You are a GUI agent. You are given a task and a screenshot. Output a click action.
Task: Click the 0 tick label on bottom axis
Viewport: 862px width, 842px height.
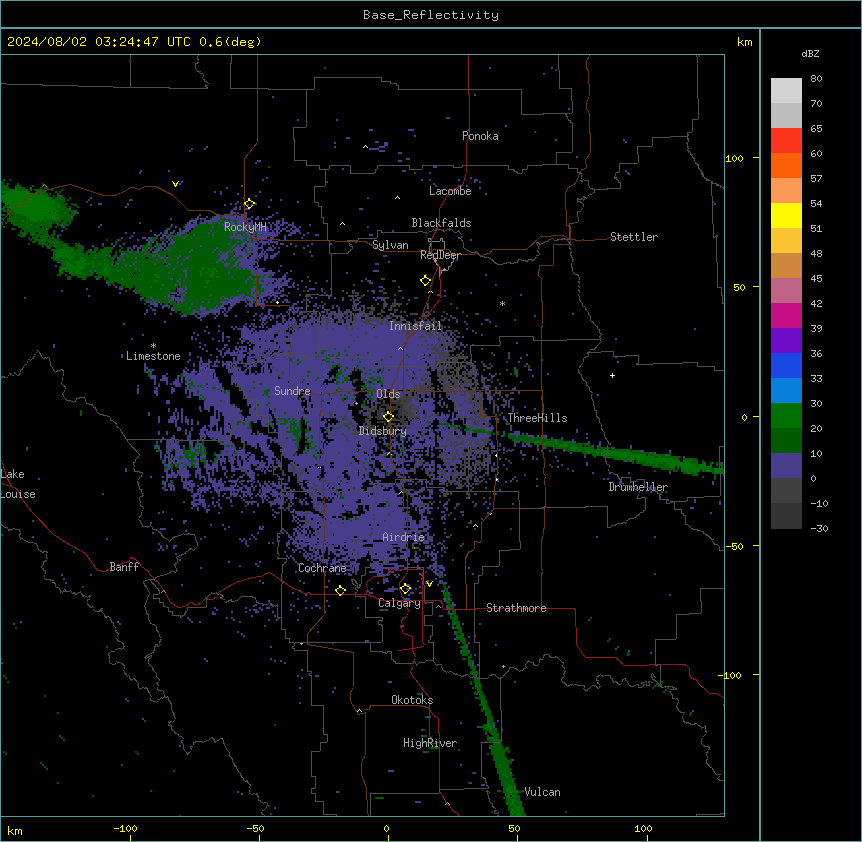click(x=386, y=828)
